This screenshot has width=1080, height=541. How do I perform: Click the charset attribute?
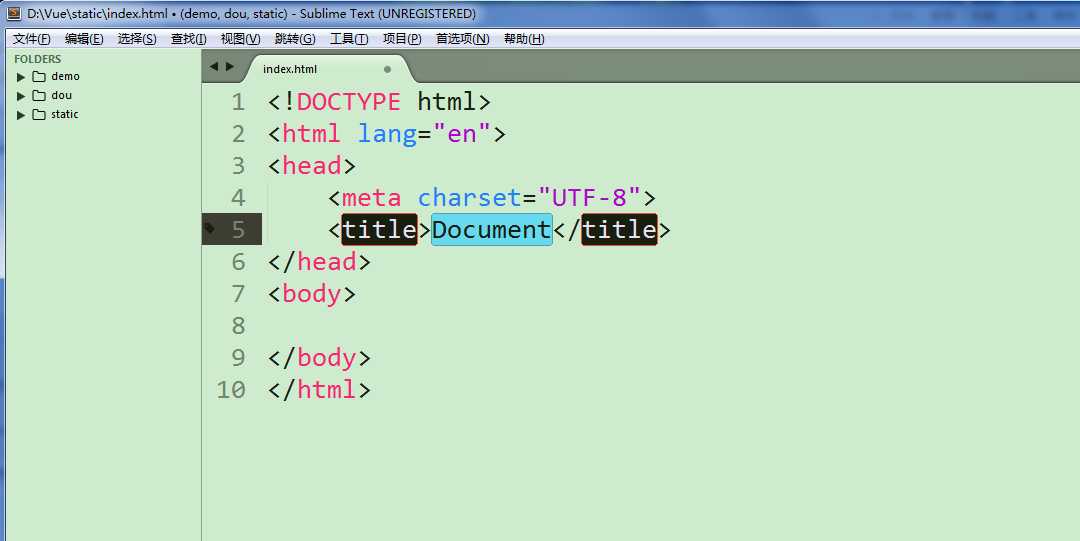[469, 198]
